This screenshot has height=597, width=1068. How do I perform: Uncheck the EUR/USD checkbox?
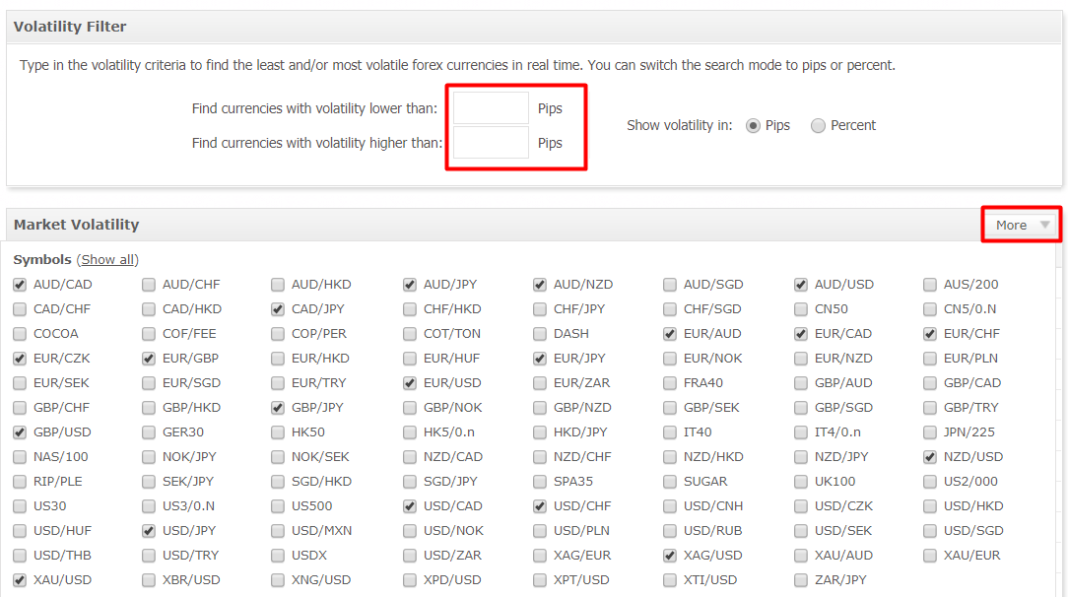pyautogui.click(x=410, y=383)
